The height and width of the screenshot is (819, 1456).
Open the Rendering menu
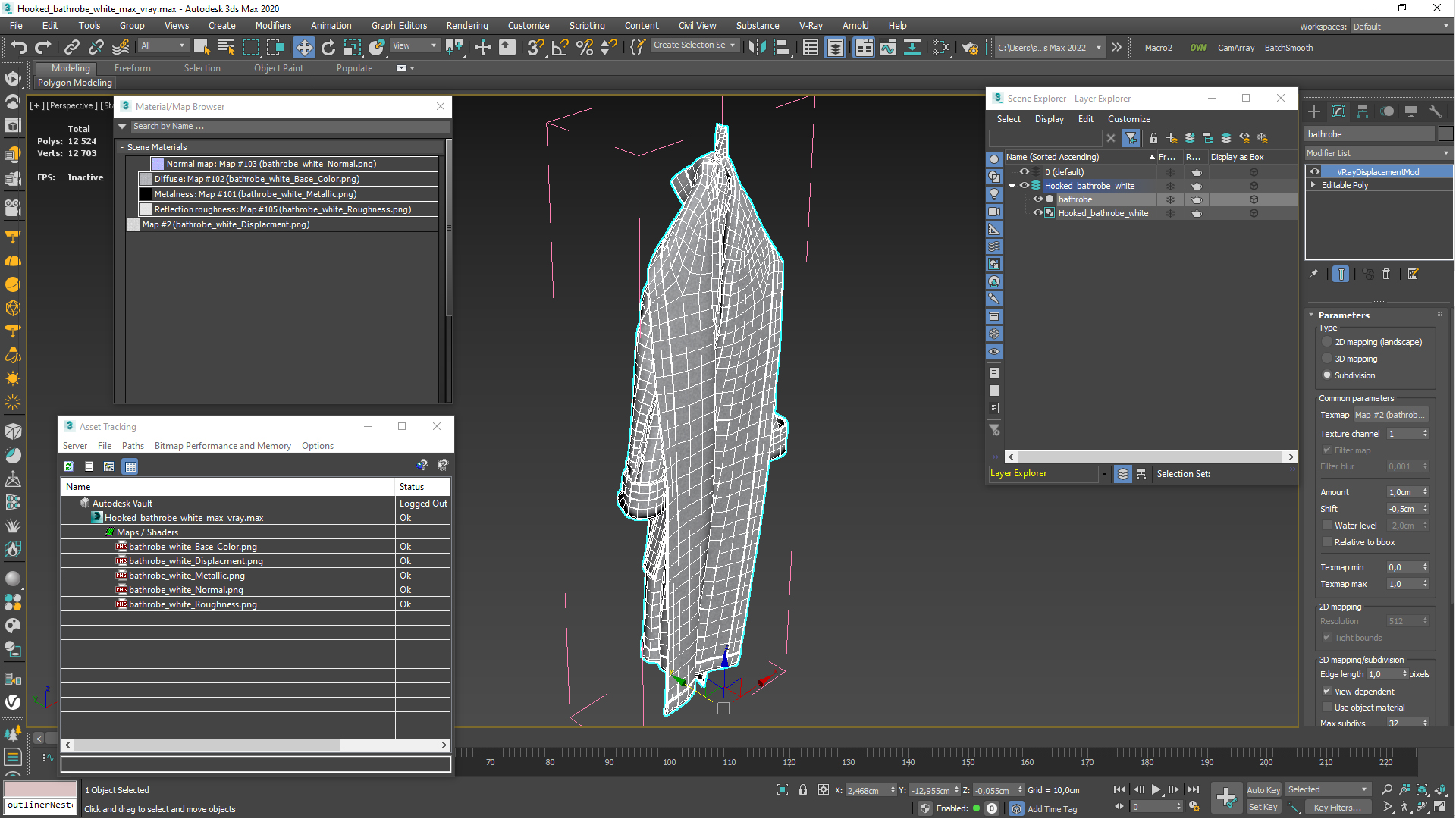click(x=466, y=26)
